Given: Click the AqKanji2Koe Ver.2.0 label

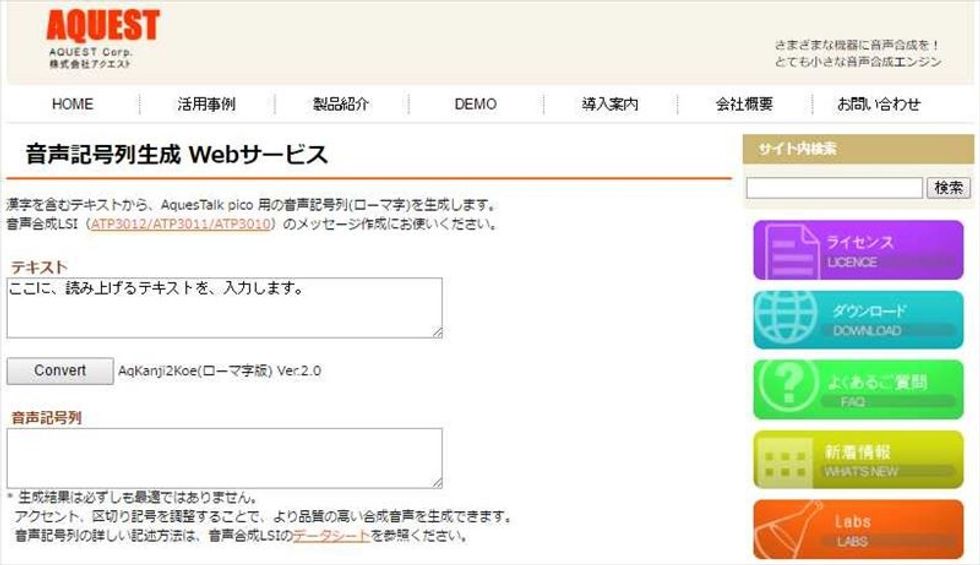Looking at the screenshot, I should pos(219,371).
